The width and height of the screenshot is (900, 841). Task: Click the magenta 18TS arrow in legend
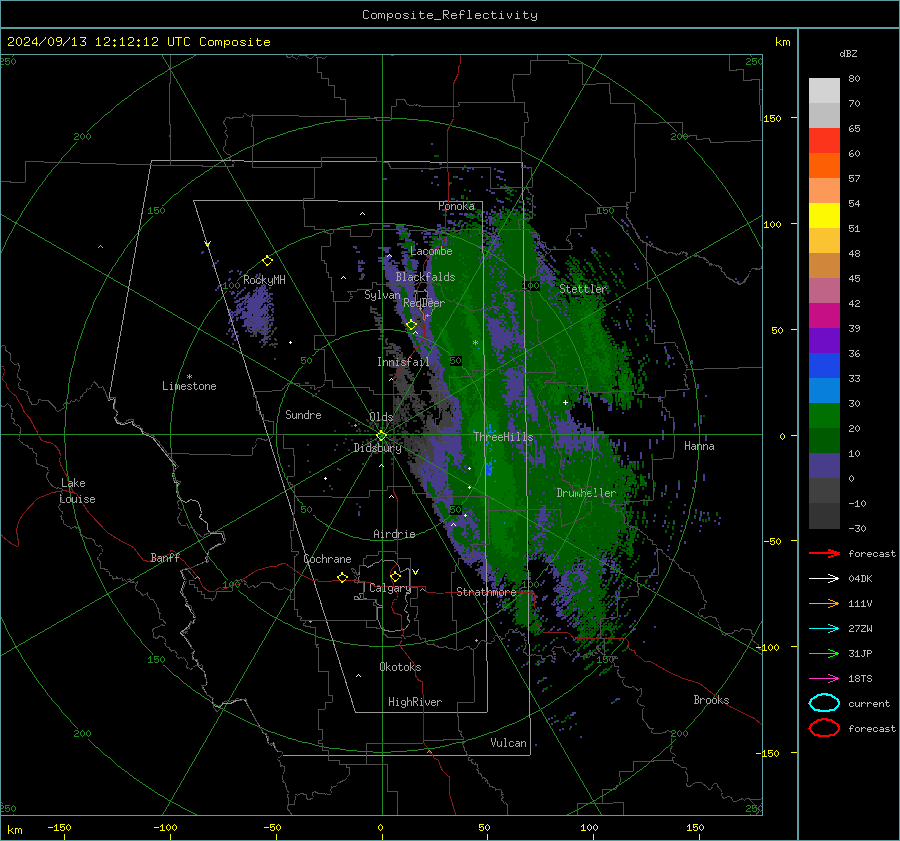point(824,679)
